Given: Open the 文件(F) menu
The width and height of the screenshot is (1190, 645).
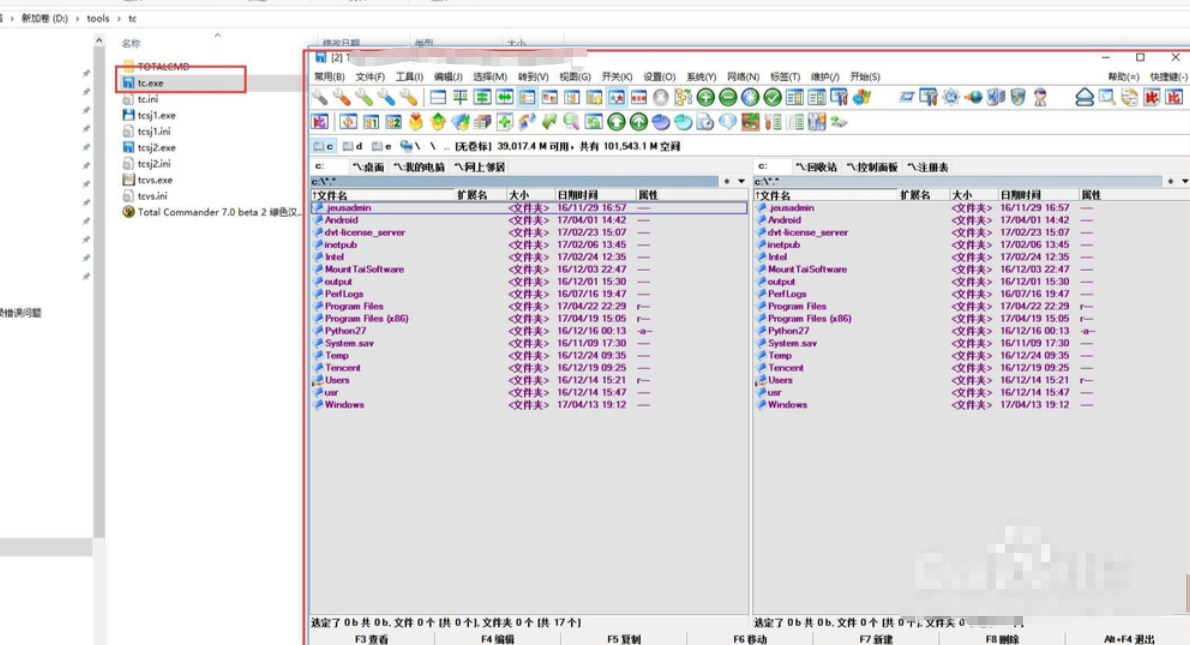Looking at the screenshot, I should pyautogui.click(x=370, y=77).
